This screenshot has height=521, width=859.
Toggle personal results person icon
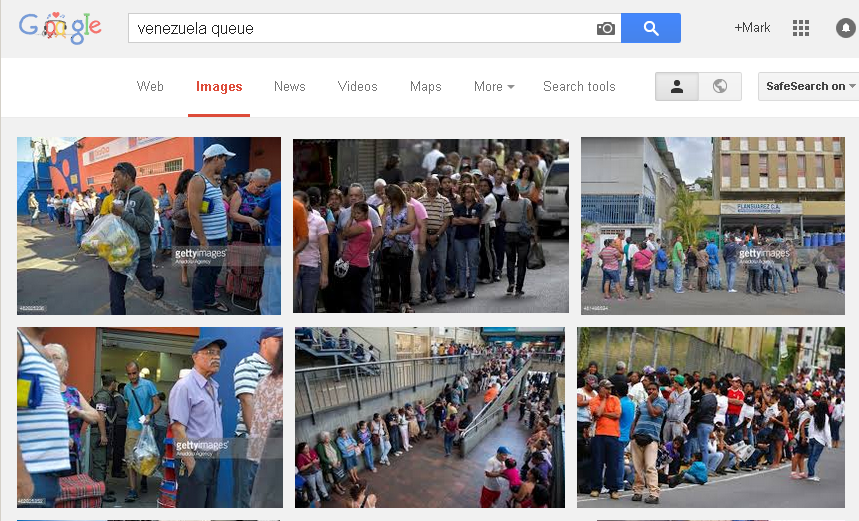[677, 87]
